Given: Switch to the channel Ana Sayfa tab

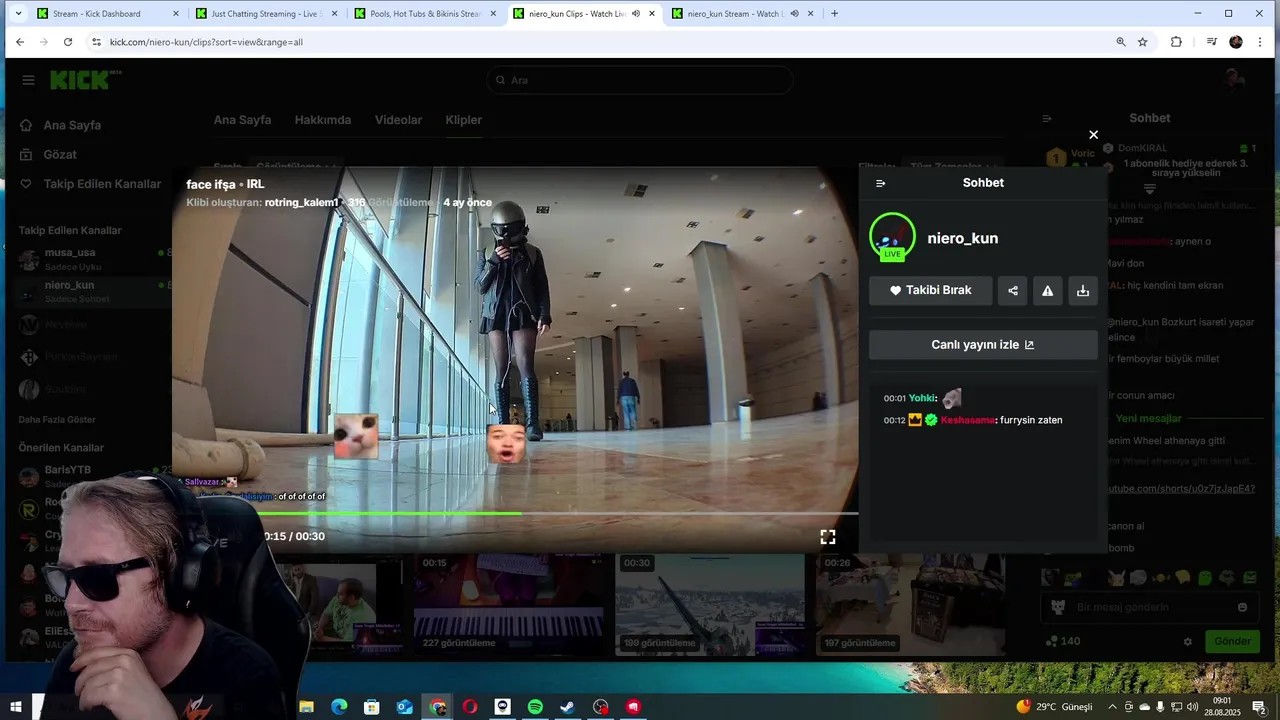Looking at the screenshot, I should (x=242, y=120).
